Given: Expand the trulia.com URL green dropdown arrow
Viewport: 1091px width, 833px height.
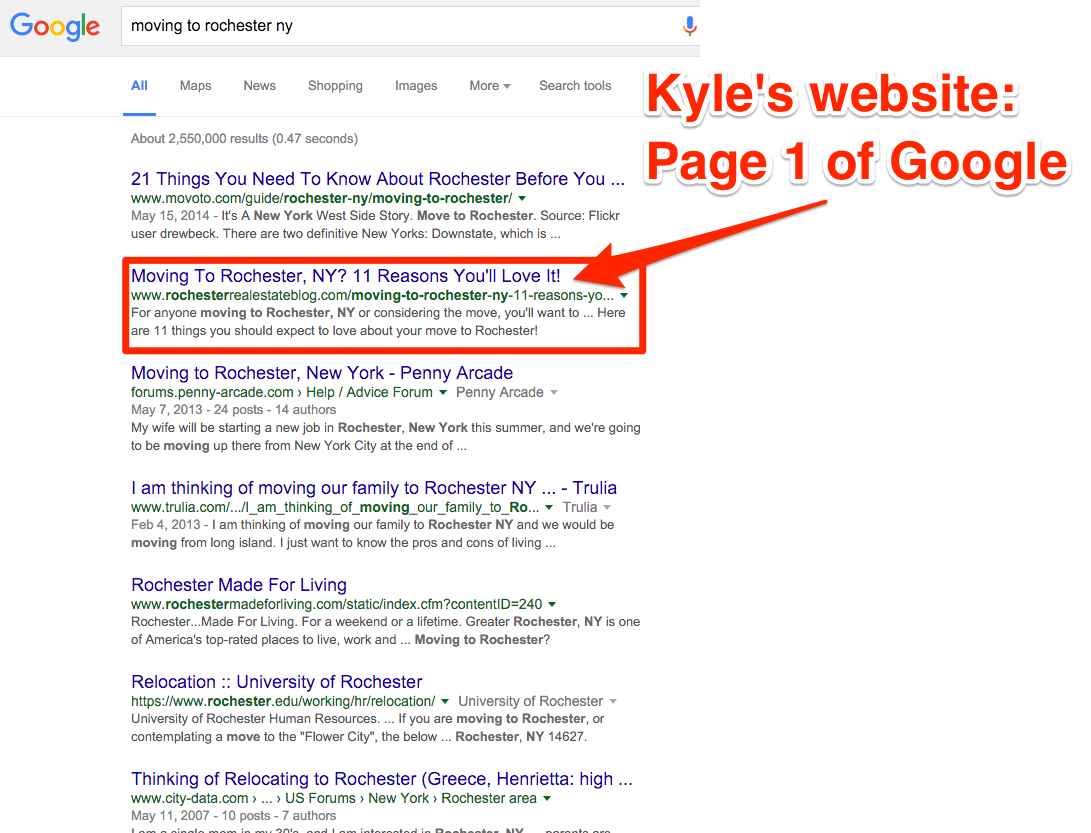Looking at the screenshot, I should (x=549, y=507).
